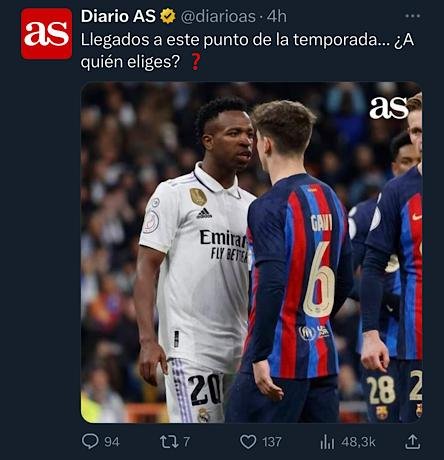Click the 94 replies count
444x460 pixels.
pyautogui.click(x=112, y=442)
